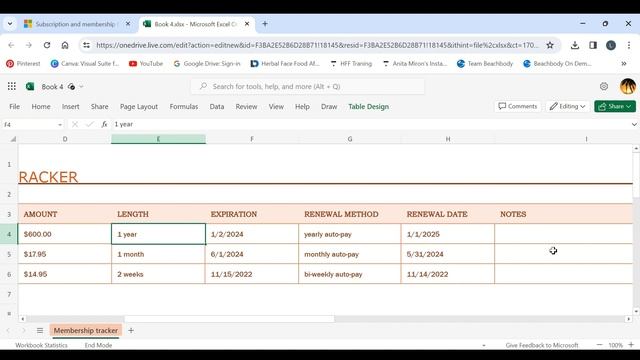
Task: Open the Pinterest bookmark
Action: pos(23,64)
